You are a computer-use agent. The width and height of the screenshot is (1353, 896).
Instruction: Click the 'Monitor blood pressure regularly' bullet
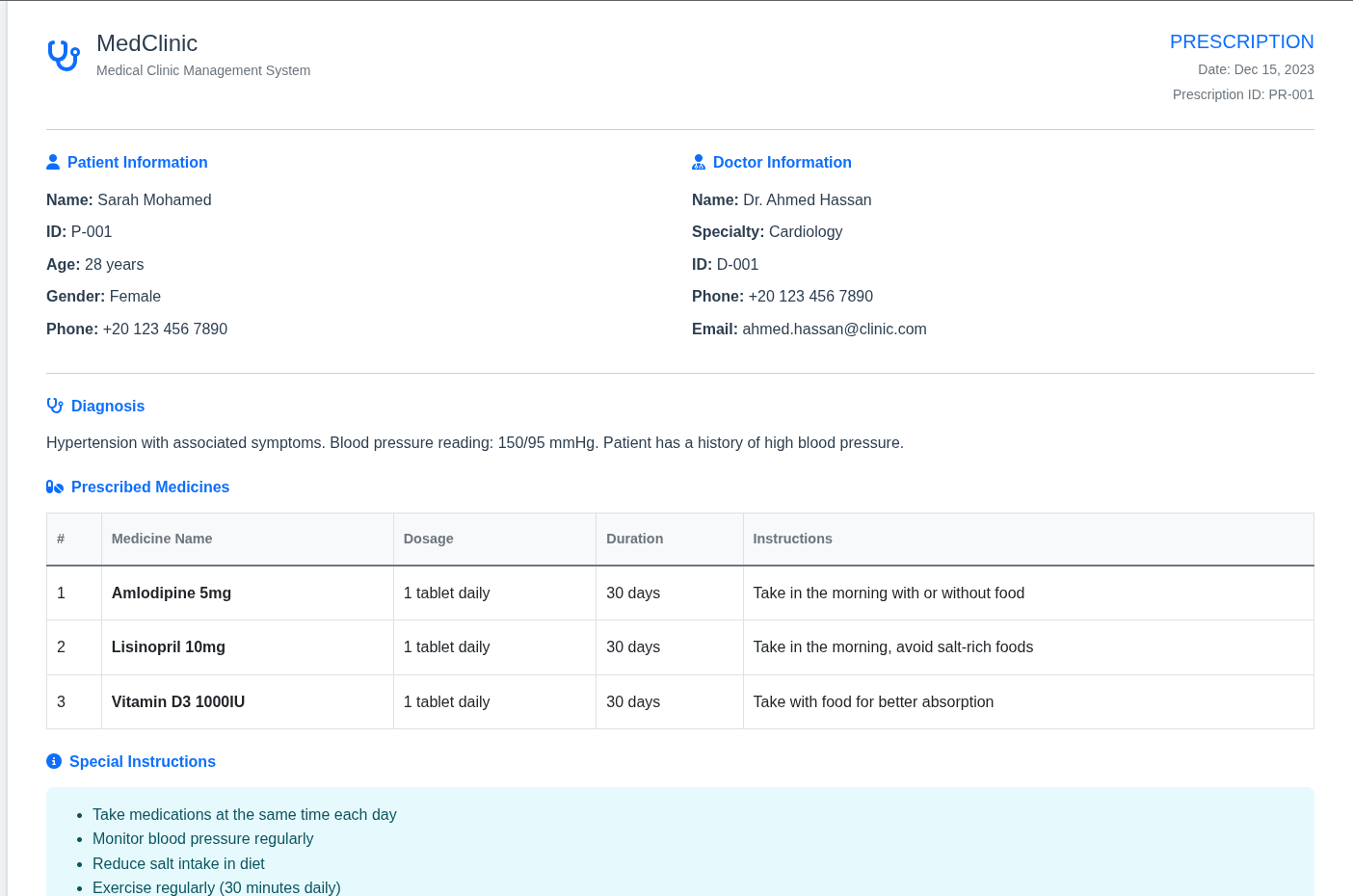(202, 838)
